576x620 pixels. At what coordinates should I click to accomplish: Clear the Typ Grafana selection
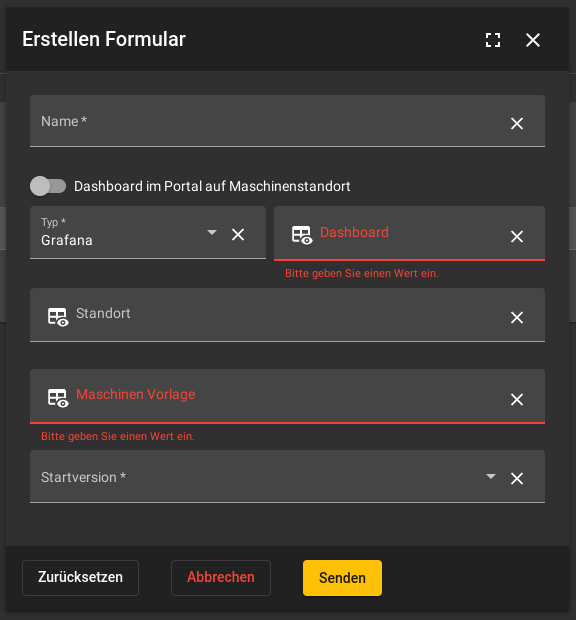[238, 234]
